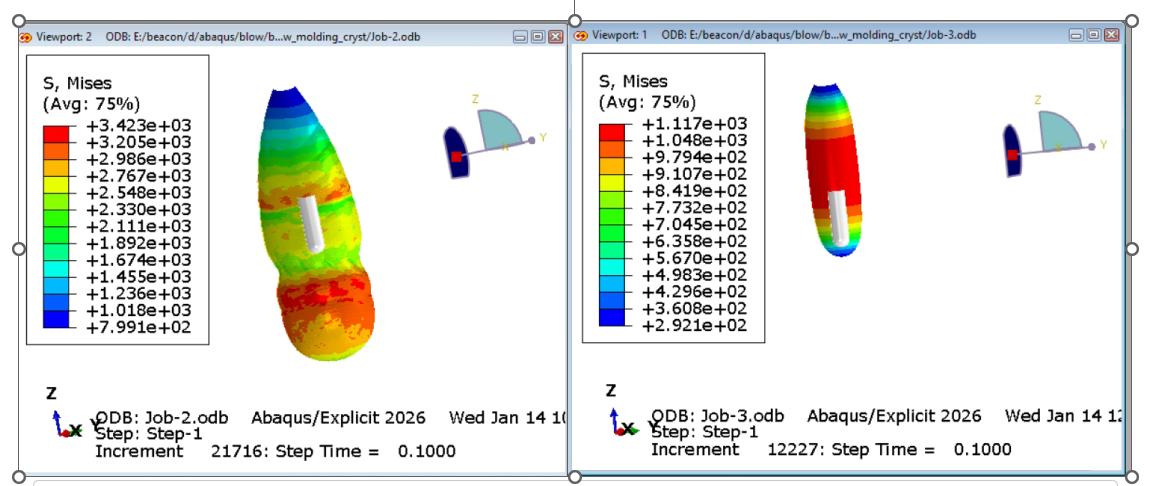
Task: Pick the yellow band in Viewport 2 legend
Action: [x=56, y=184]
